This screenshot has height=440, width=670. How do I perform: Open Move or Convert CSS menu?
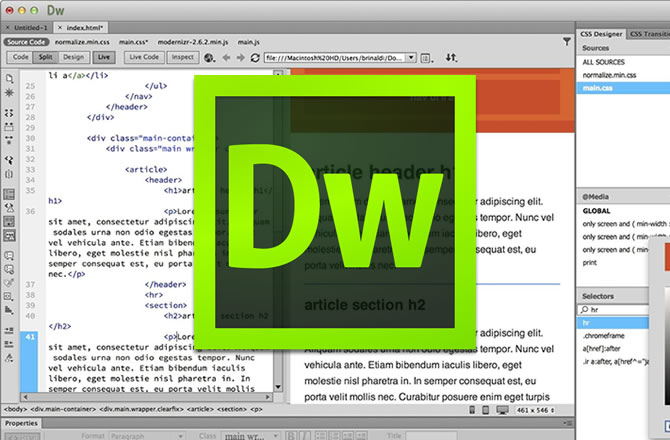click(9, 310)
